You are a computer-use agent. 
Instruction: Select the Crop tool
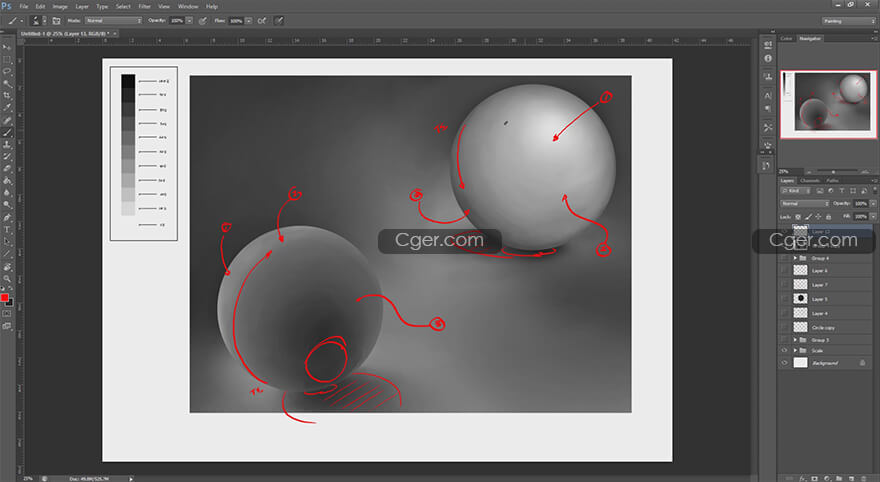[7, 96]
